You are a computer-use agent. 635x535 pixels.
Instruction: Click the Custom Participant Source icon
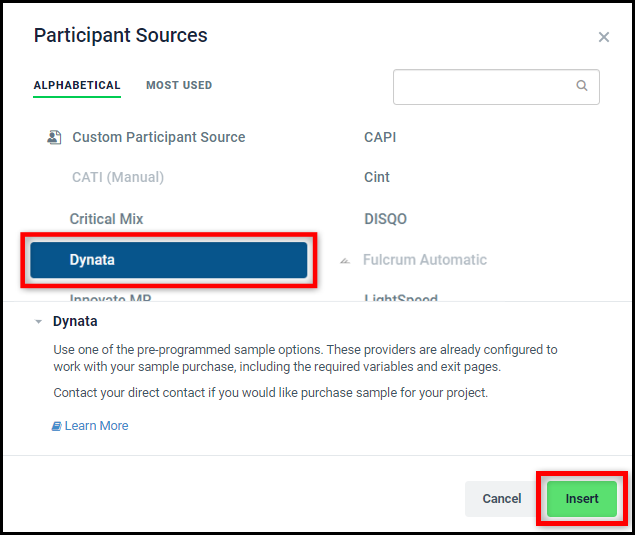pyautogui.click(x=54, y=137)
